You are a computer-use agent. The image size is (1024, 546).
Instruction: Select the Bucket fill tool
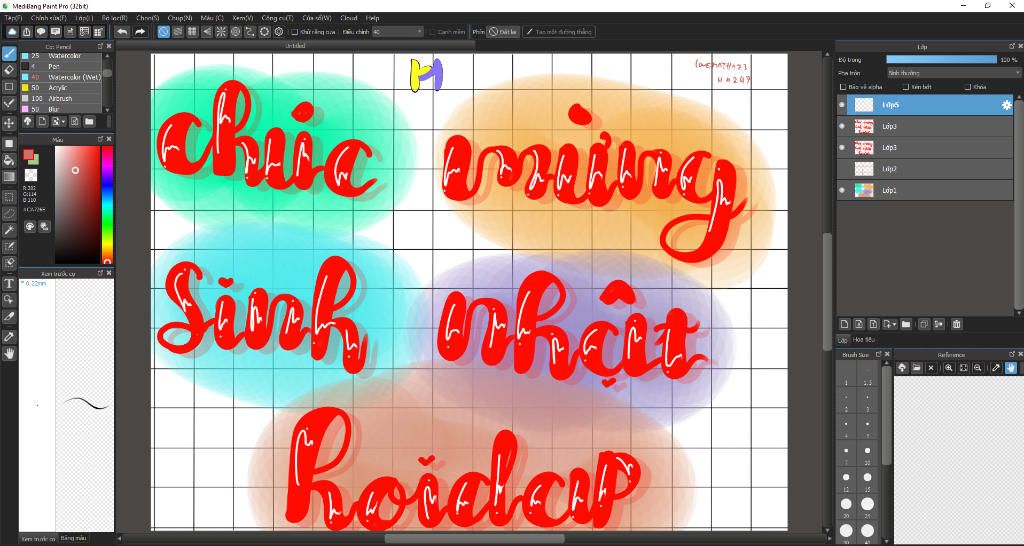[x=9, y=160]
